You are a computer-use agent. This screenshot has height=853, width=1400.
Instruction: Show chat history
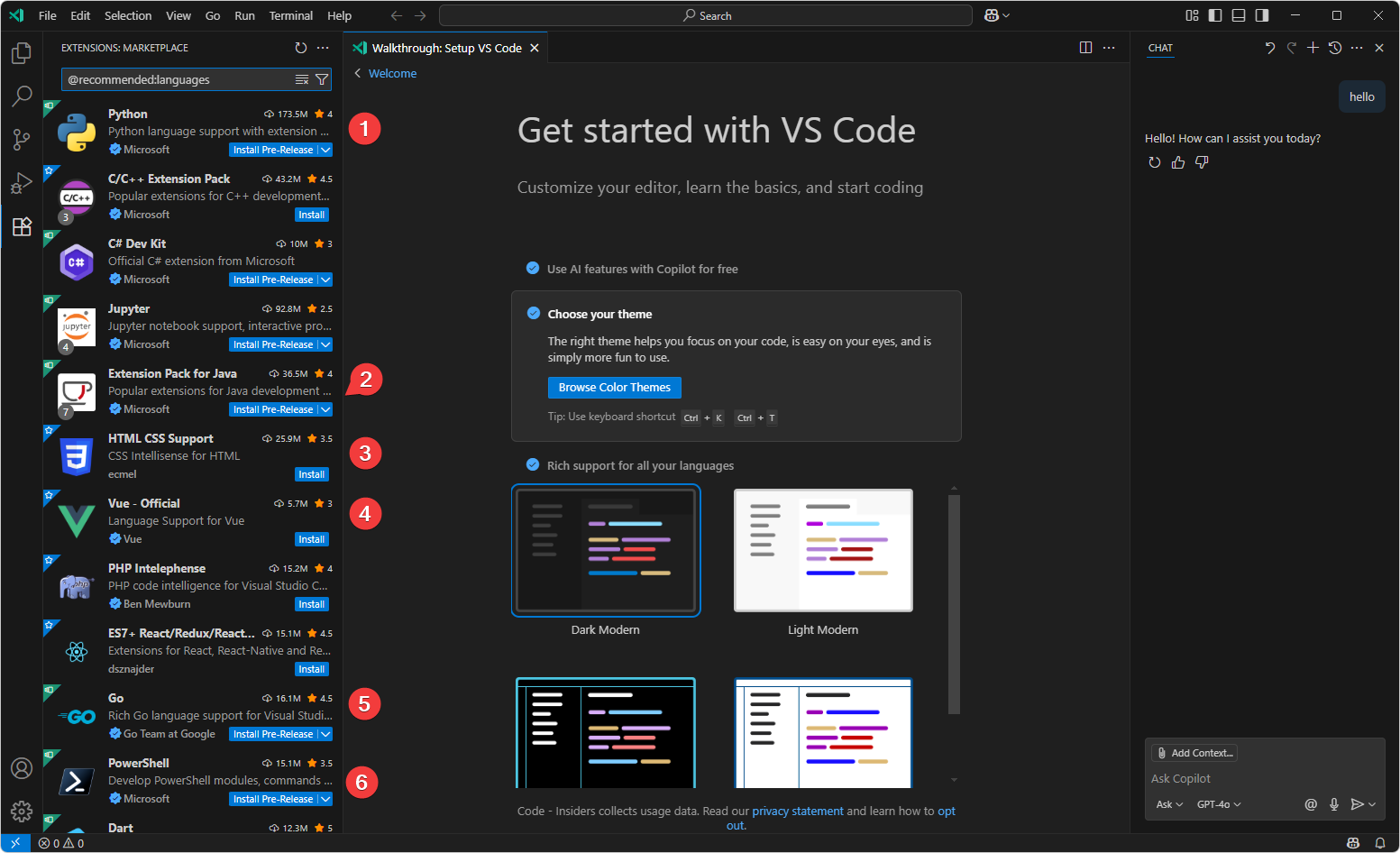[x=1335, y=48]
